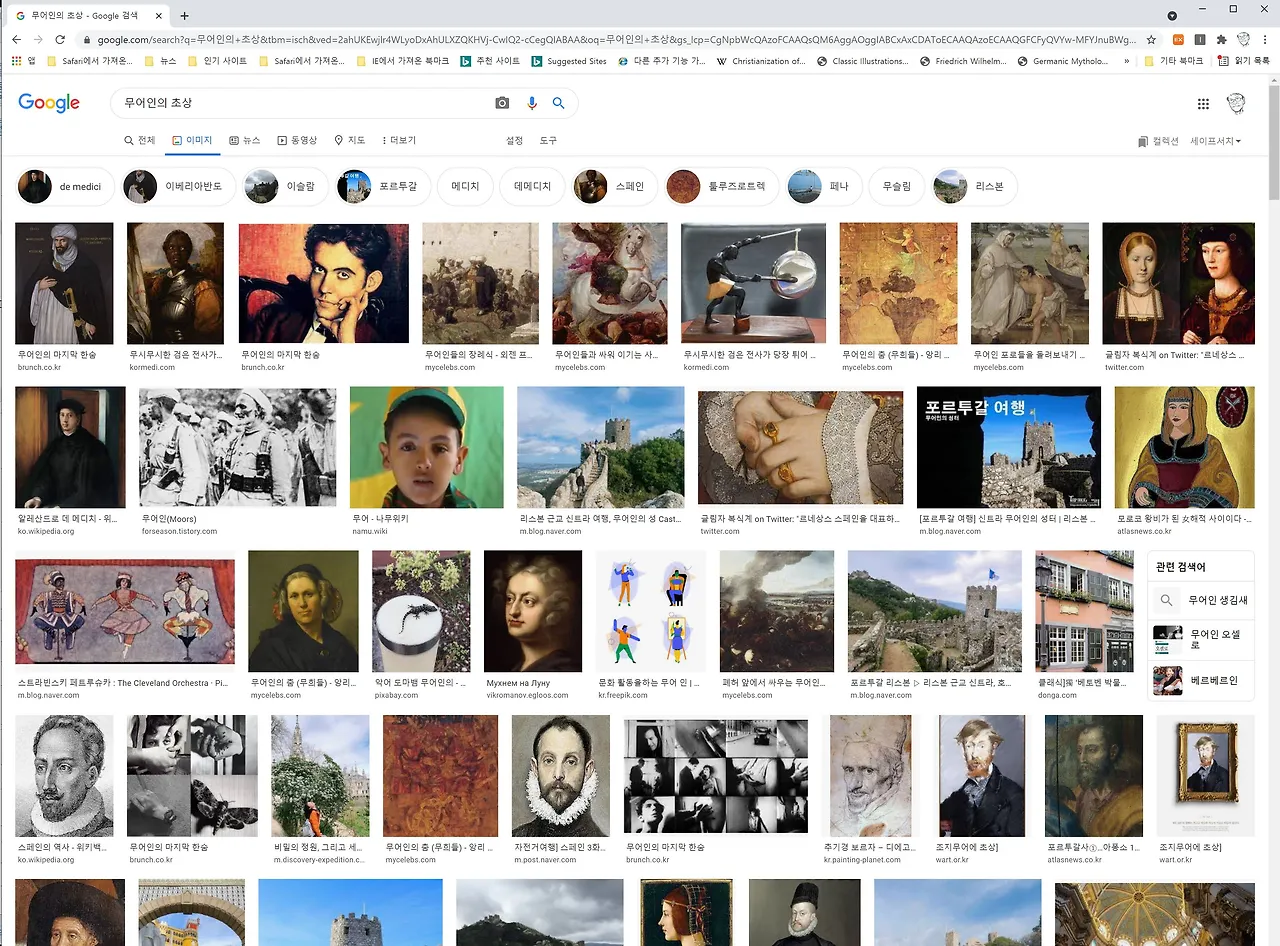Open the 읽기 목록 reading list
The height and width of the screenshot is (946, 1280).
(1244, 61)
